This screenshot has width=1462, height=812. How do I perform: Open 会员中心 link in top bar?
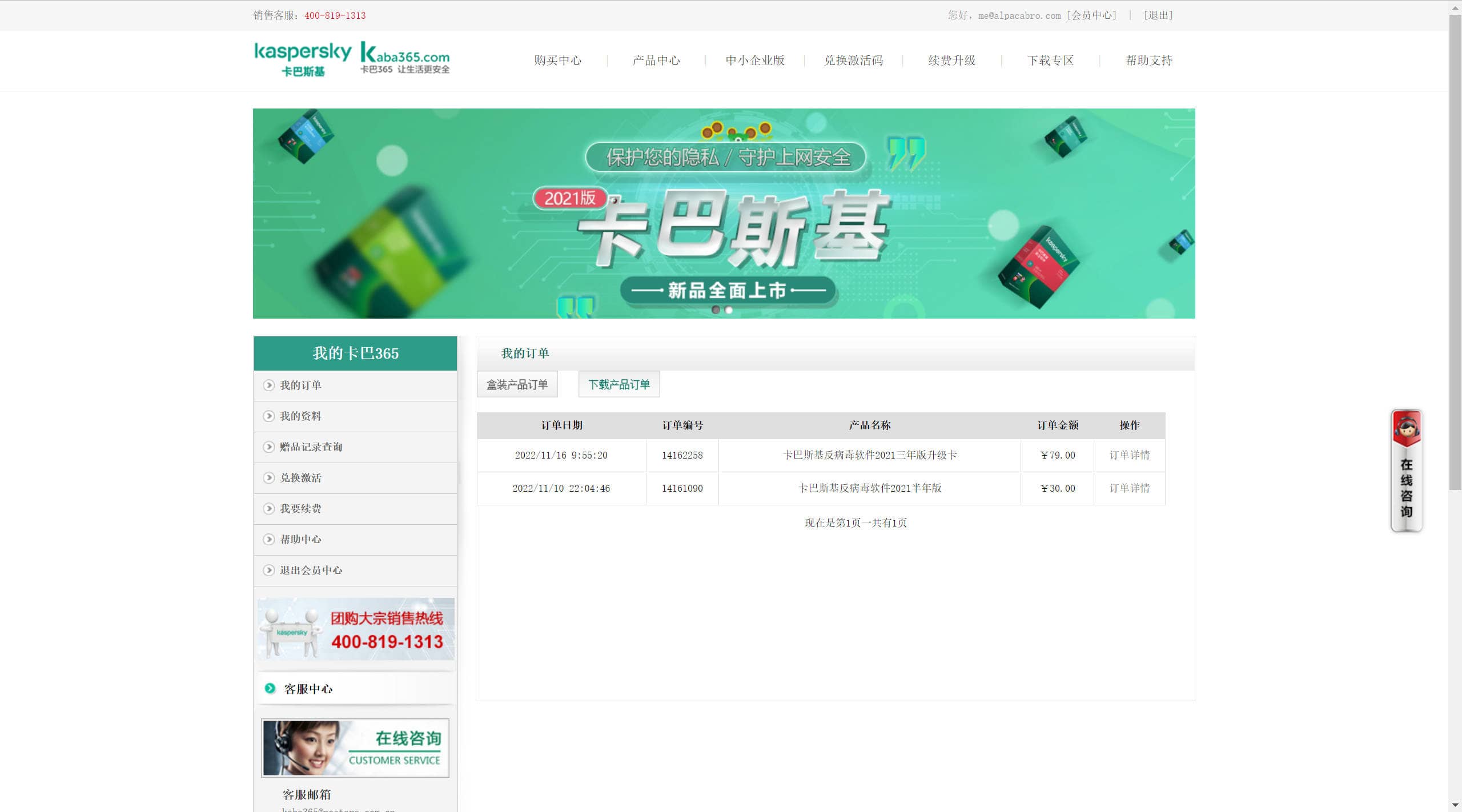(x=1091, y=15)
